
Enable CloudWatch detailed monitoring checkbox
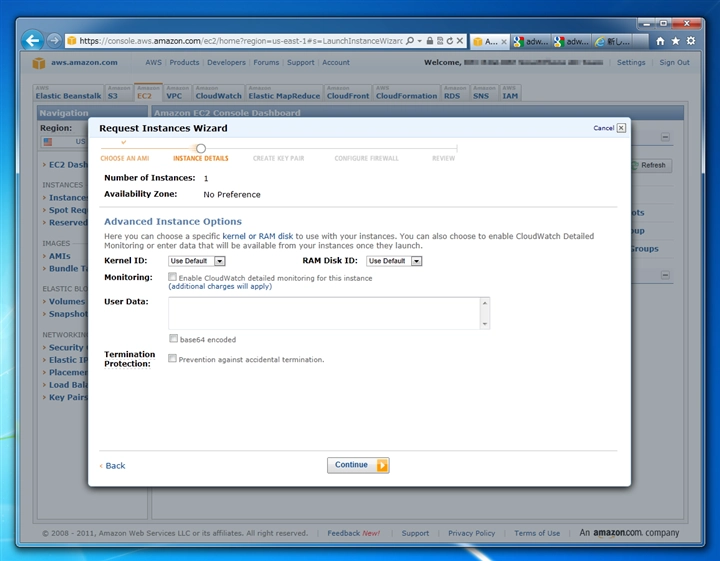(x=172, y=277)
